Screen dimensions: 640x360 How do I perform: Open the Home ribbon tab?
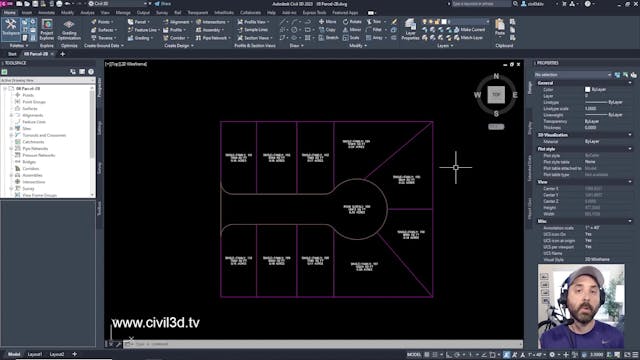9,13
